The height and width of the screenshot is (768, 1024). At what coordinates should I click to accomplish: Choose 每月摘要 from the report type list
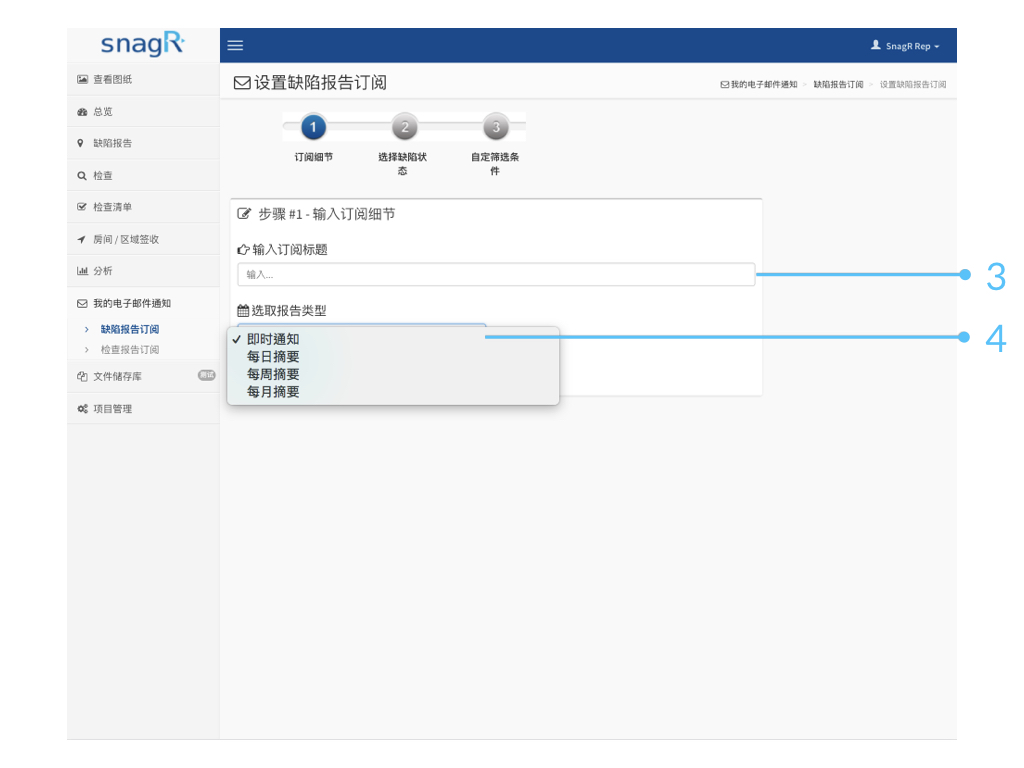pos(393,392)
